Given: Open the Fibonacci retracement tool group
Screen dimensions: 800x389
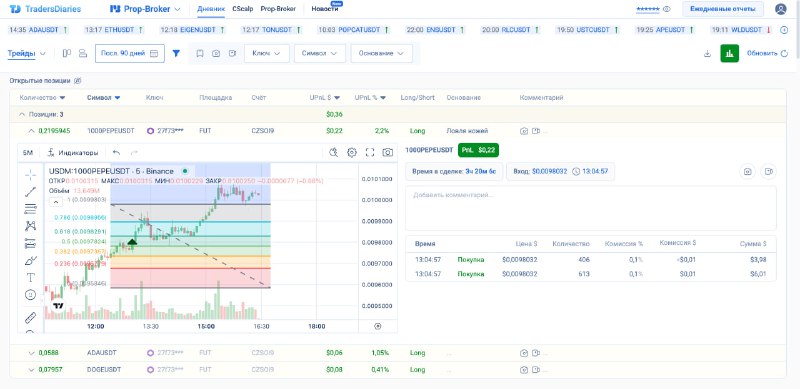Looking at the screenshot, I should pos(30,208).
